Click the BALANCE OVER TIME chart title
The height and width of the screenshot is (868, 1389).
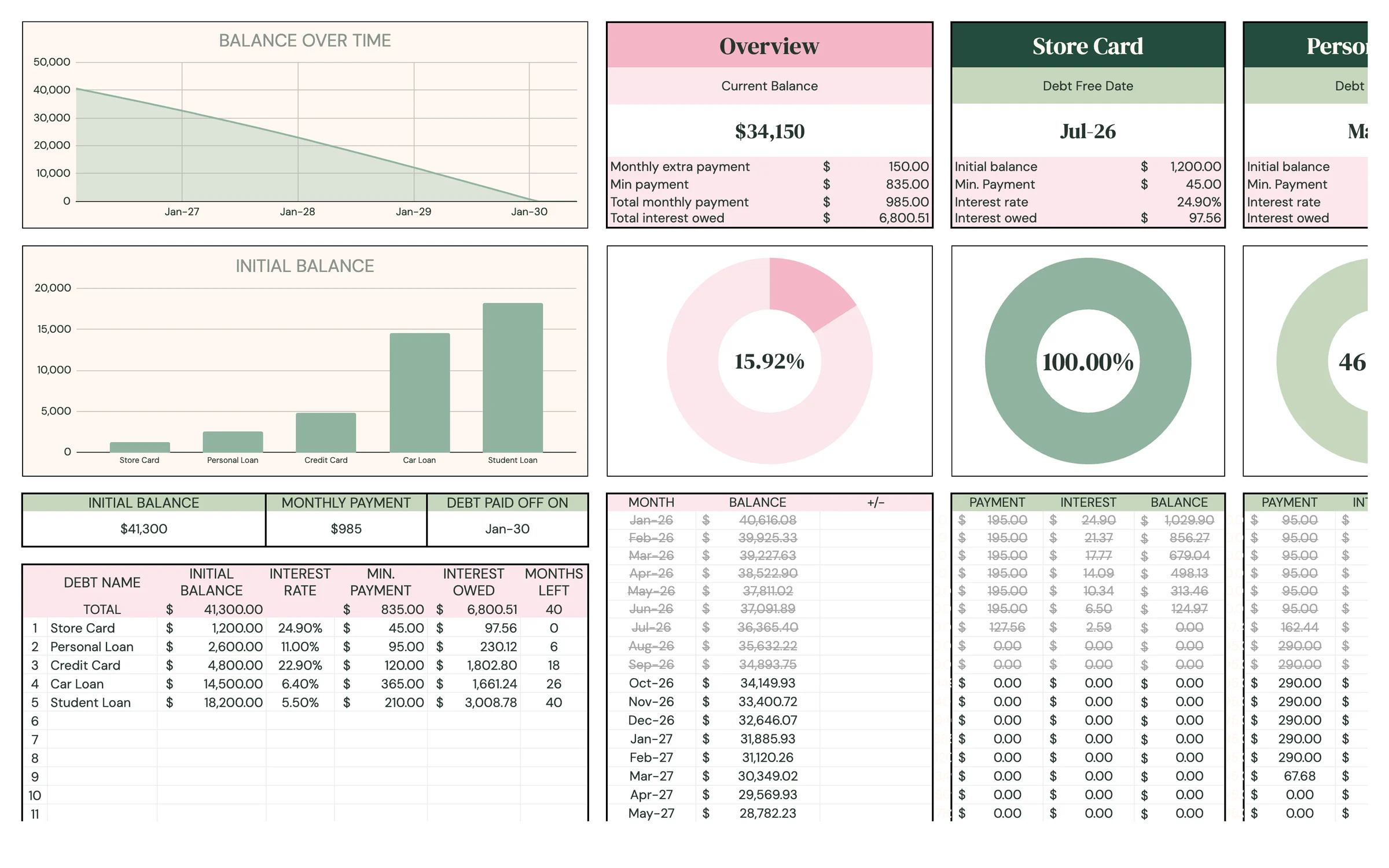point(304,41)
